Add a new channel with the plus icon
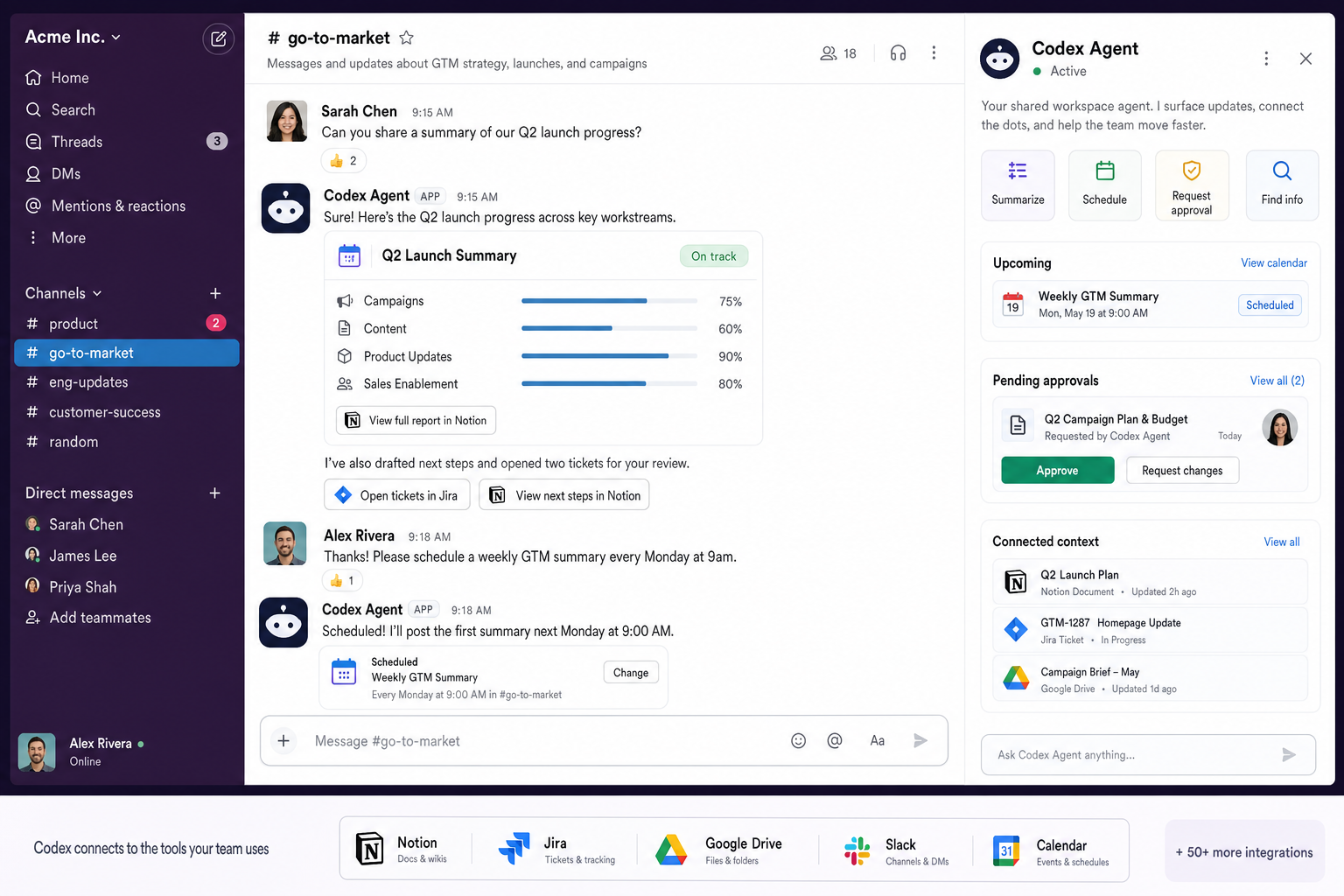The image size is (1344, 896). (x=215, y=293)
